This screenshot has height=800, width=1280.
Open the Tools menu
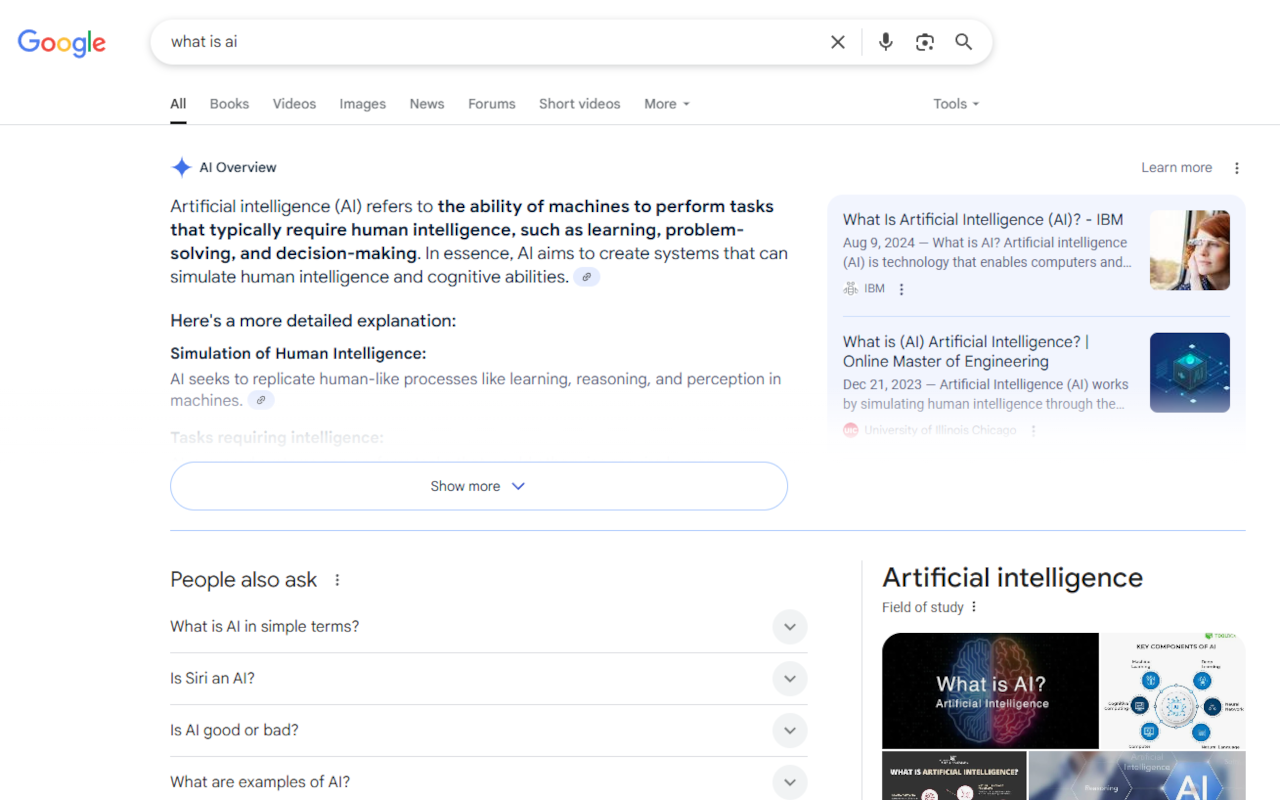pyautogui.click(x=955, y=103)
